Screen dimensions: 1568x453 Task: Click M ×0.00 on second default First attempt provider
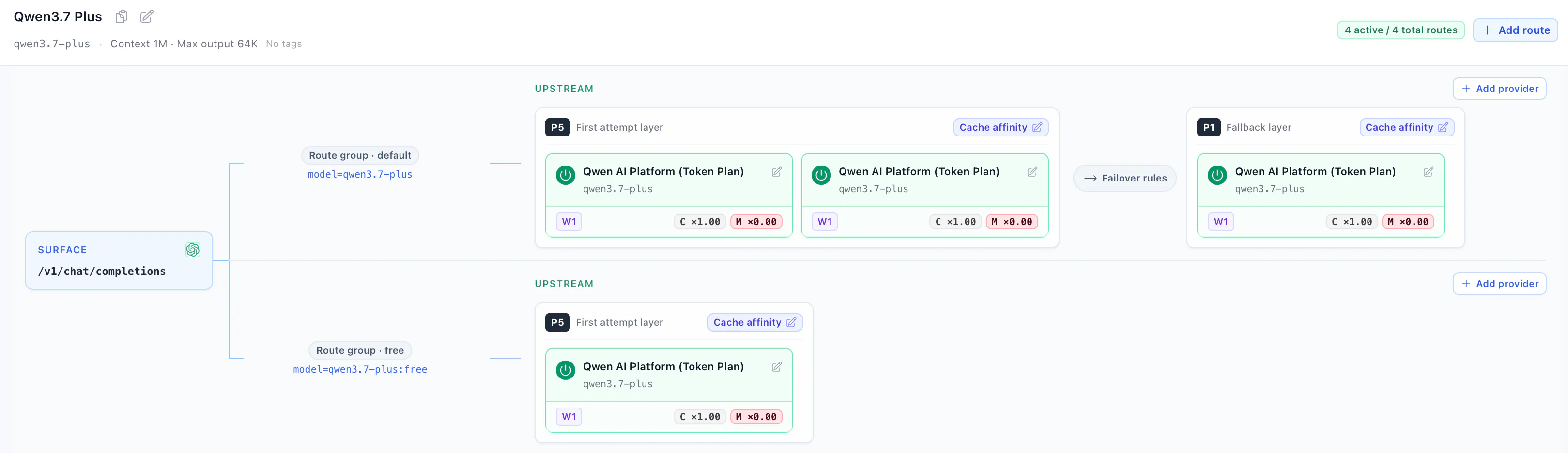tap(1012, 222)
